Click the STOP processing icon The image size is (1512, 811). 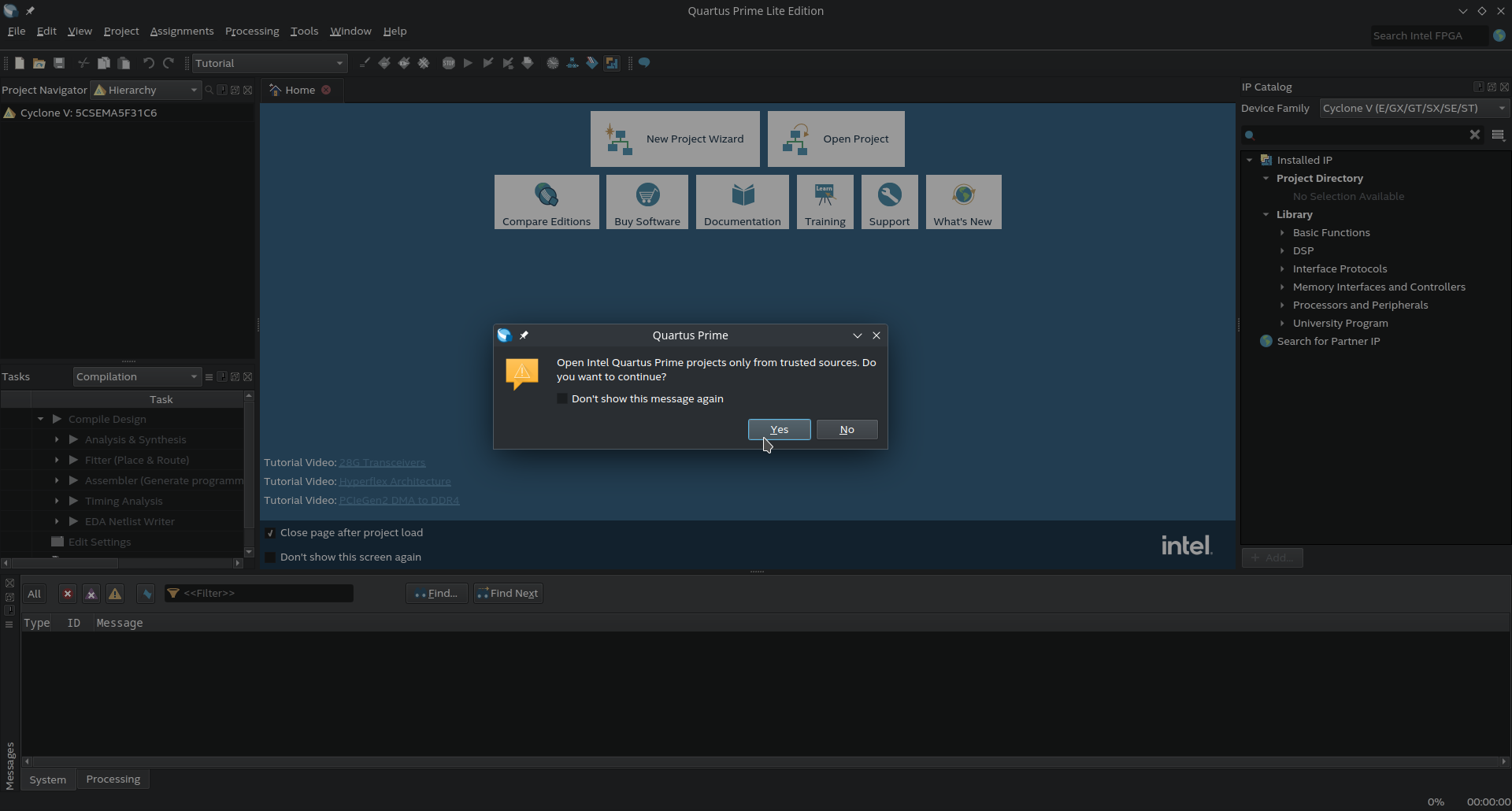pos(449,63)
